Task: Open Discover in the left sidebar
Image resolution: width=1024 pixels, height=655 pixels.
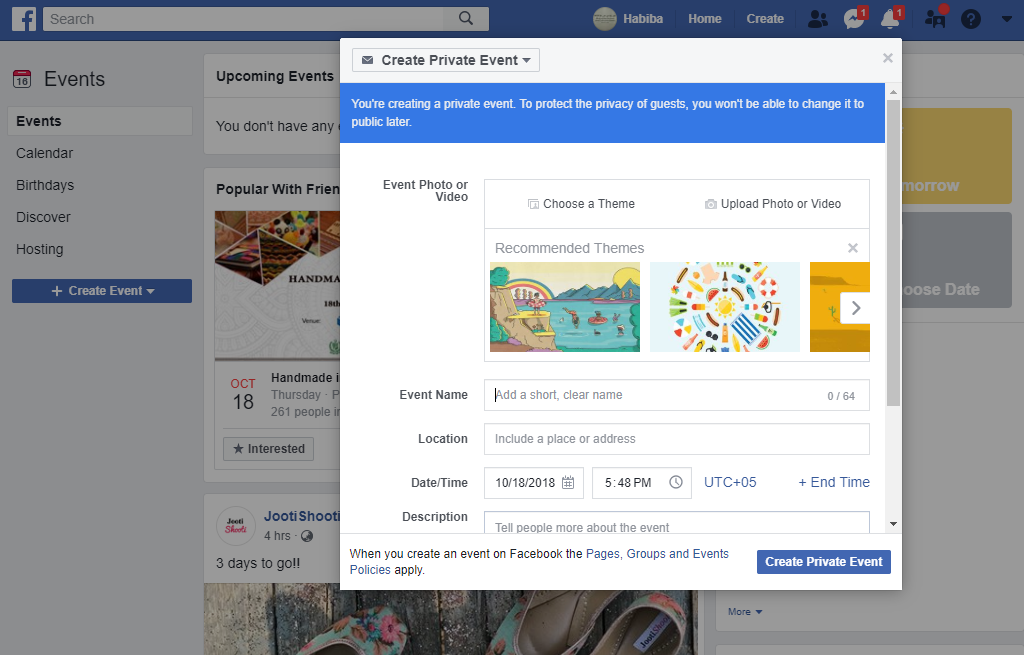Action: point(43,217)
